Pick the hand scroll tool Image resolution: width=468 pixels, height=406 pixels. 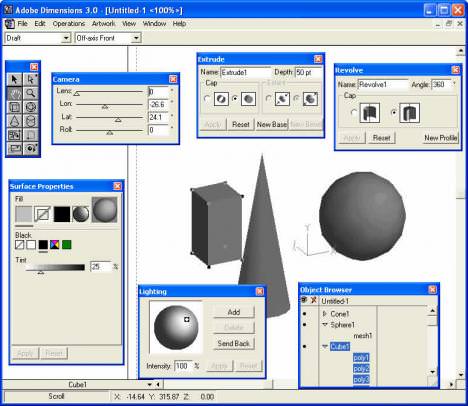pyautogui.click(x=14, y=94)
